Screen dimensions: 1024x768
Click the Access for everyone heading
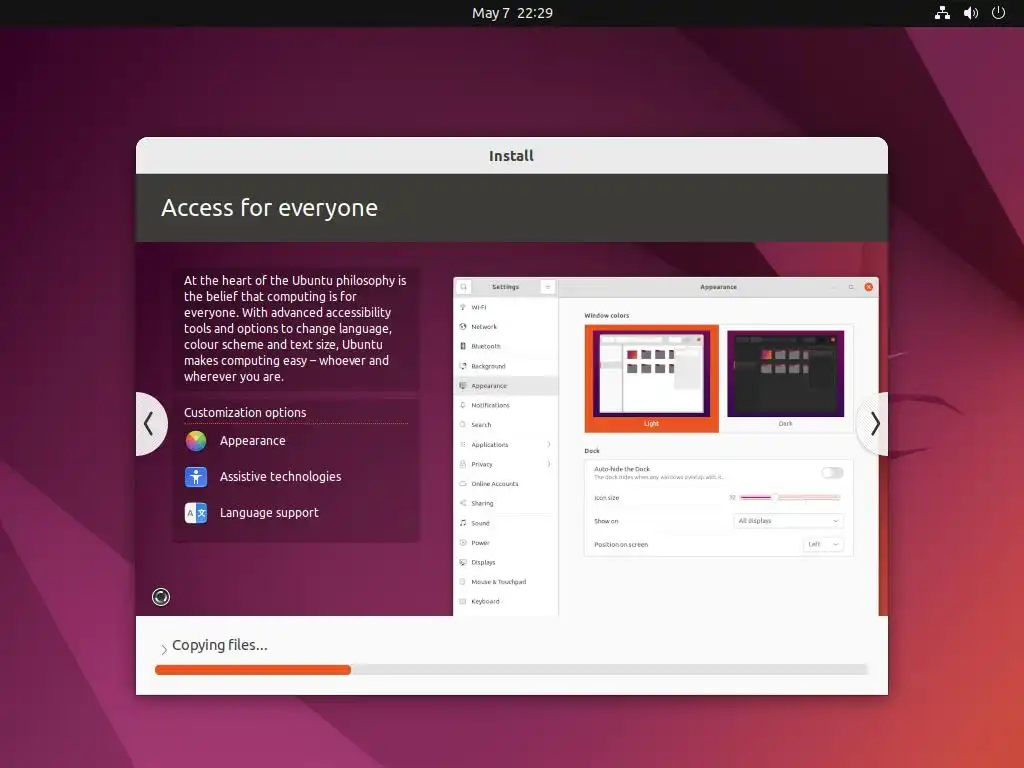[269, 208]
